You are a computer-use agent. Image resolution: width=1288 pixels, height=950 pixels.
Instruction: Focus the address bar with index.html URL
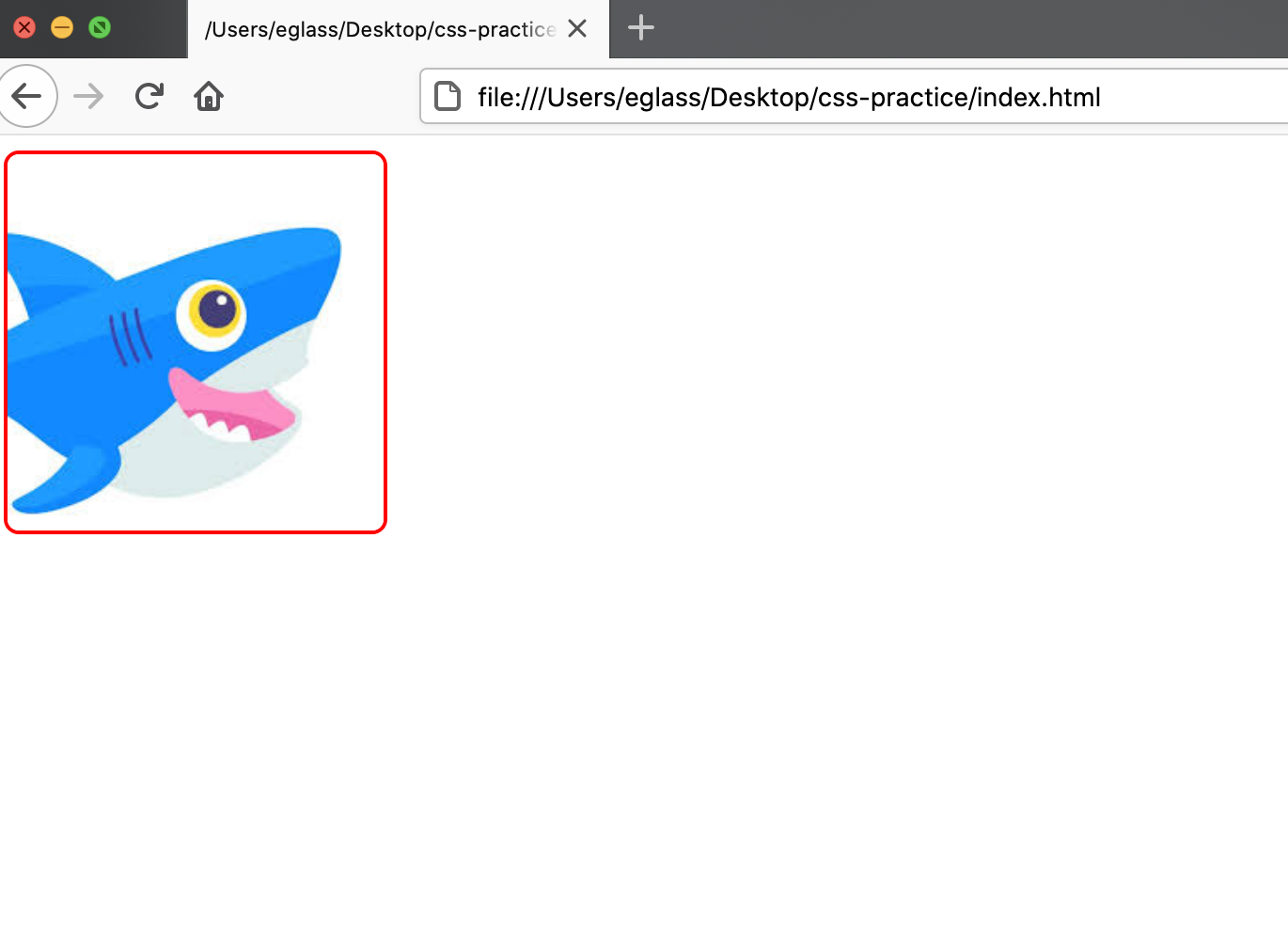pyautogui.click(x=854, y=96)
